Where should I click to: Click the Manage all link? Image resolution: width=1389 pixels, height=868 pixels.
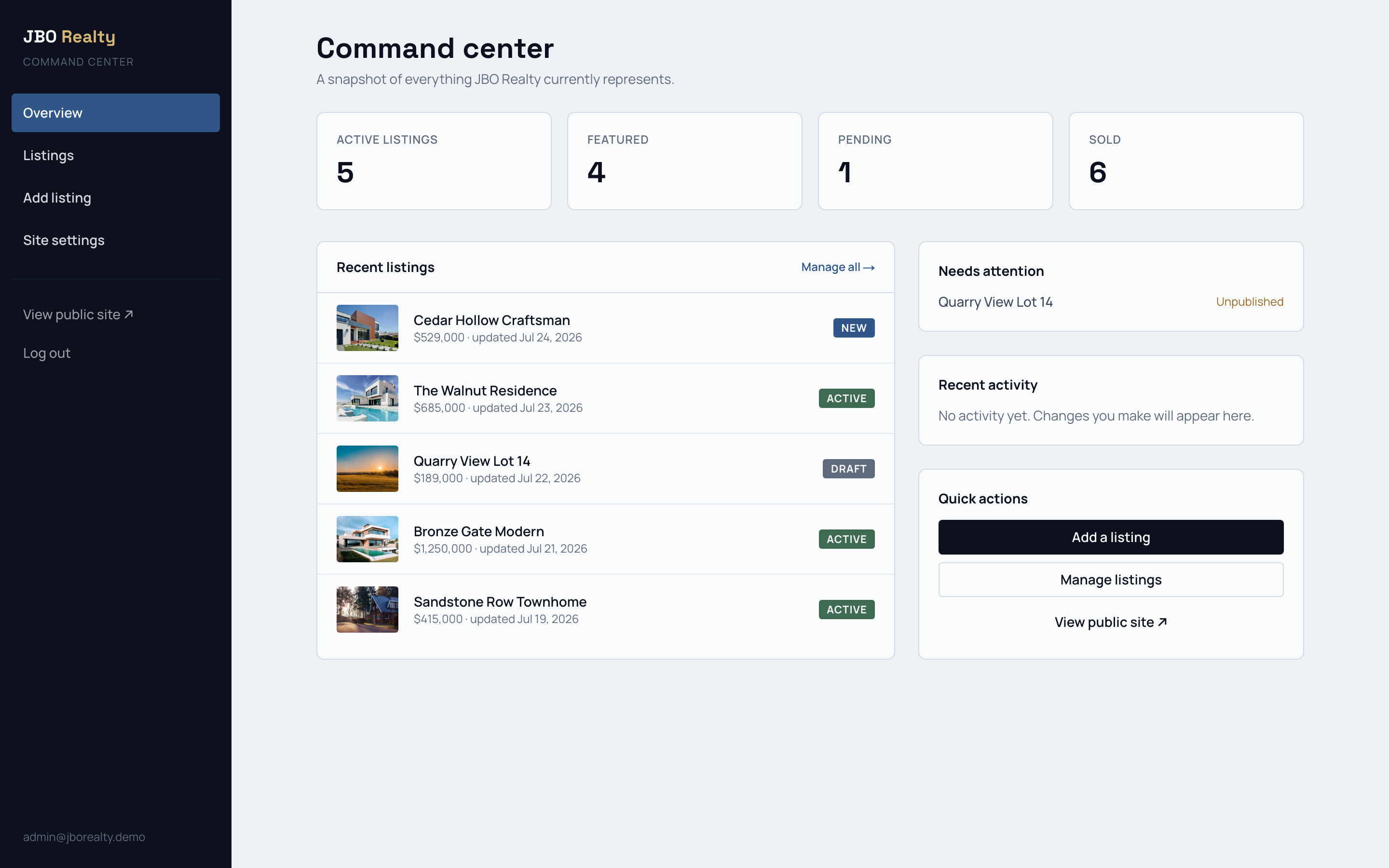tap(837, 267)
